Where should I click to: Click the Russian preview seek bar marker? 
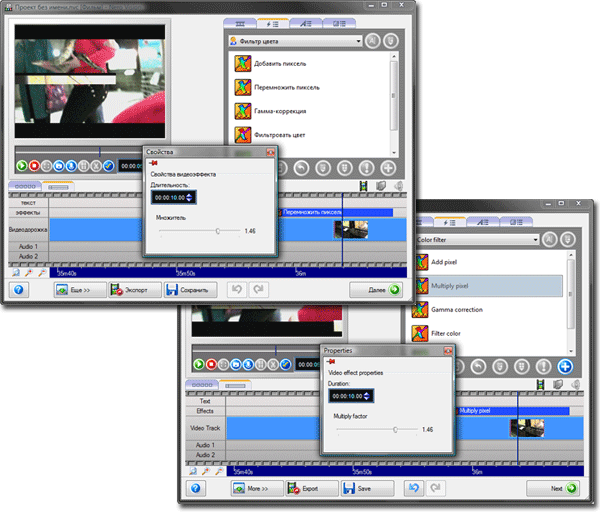[x=99, y=152]
